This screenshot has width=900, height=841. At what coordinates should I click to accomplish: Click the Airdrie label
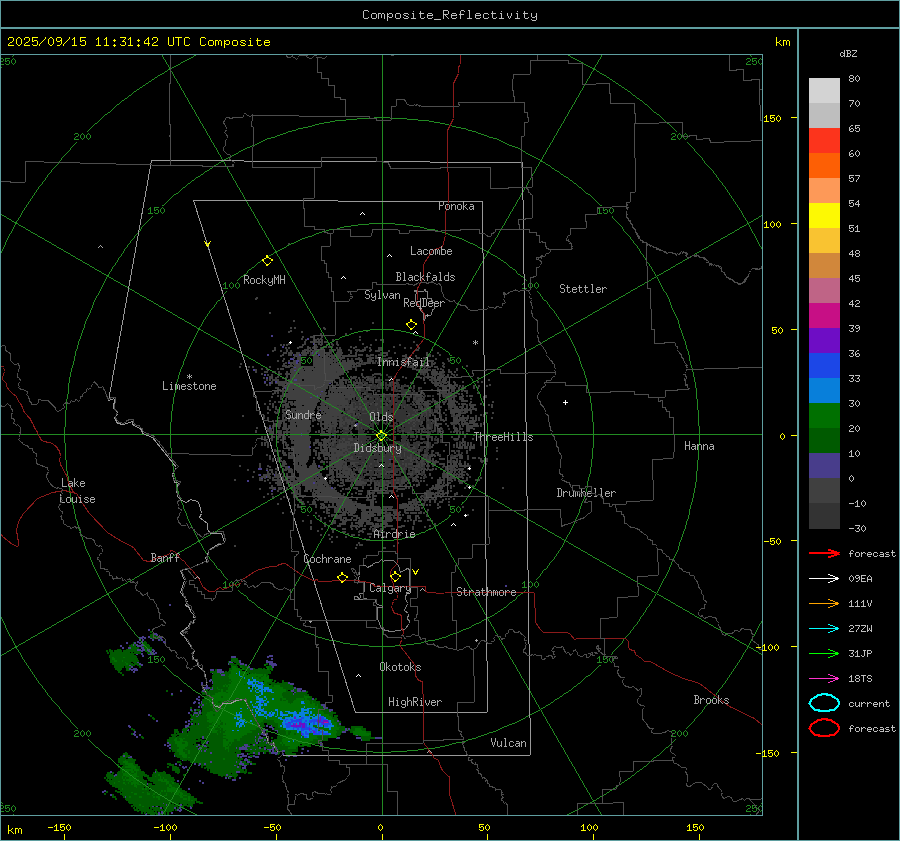point(394,534)
